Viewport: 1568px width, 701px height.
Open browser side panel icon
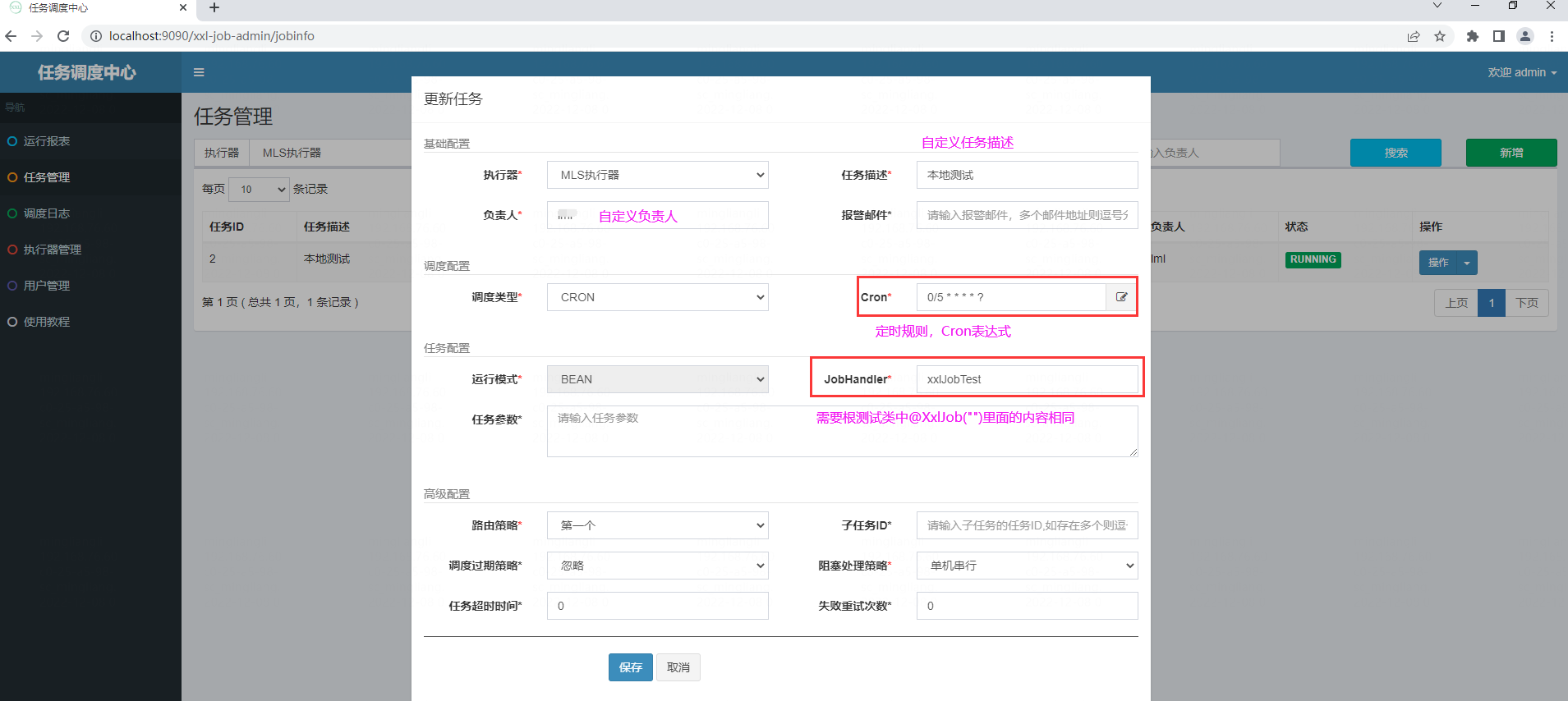coord(1499,36)
